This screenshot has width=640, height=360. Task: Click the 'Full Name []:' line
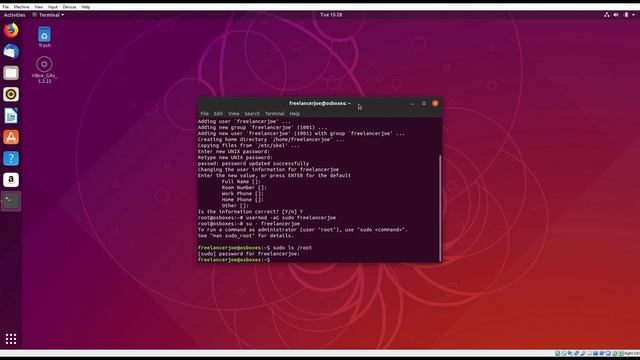tap(241, 182)
